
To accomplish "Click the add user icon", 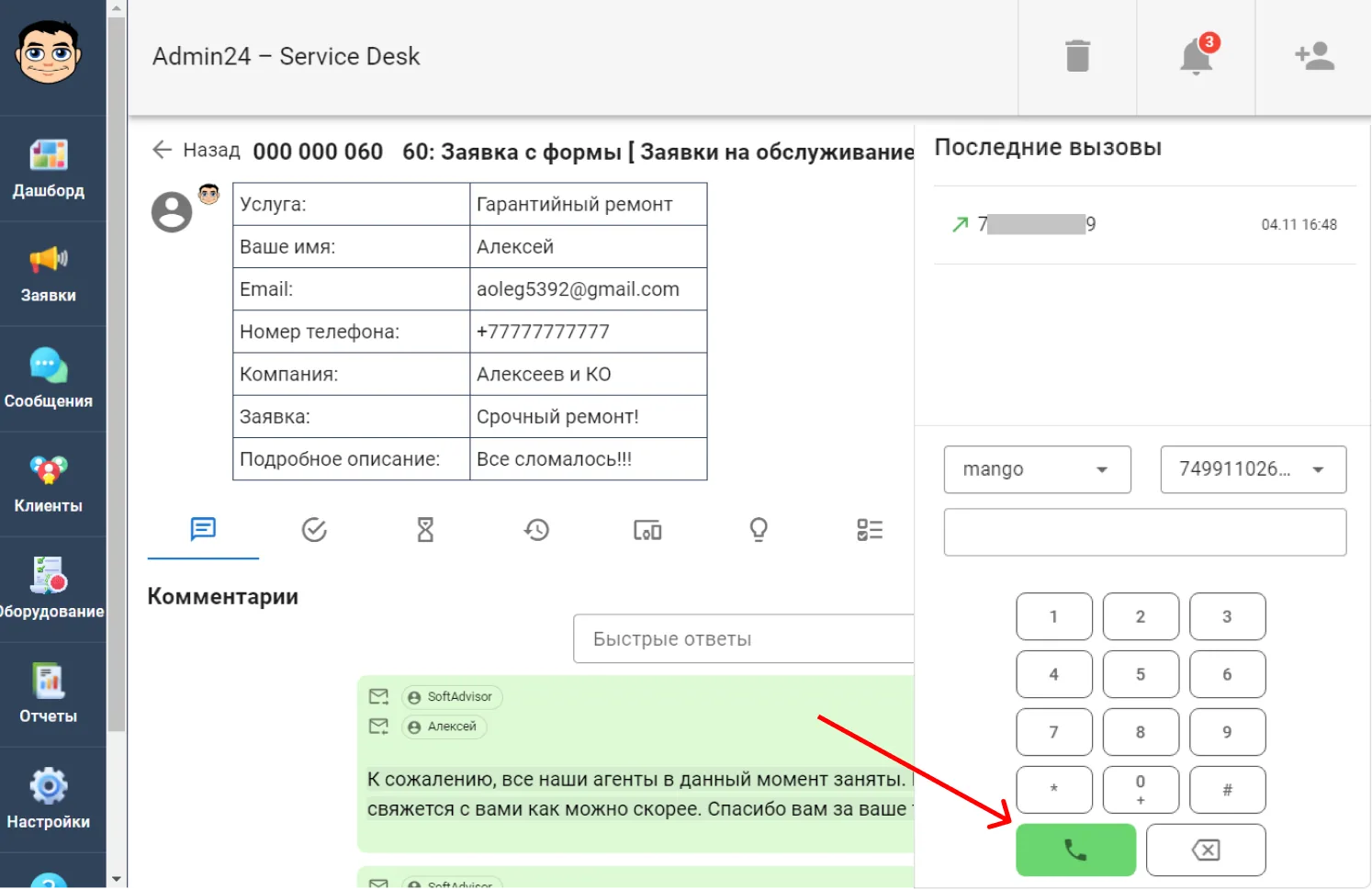I will (1314, 56).
